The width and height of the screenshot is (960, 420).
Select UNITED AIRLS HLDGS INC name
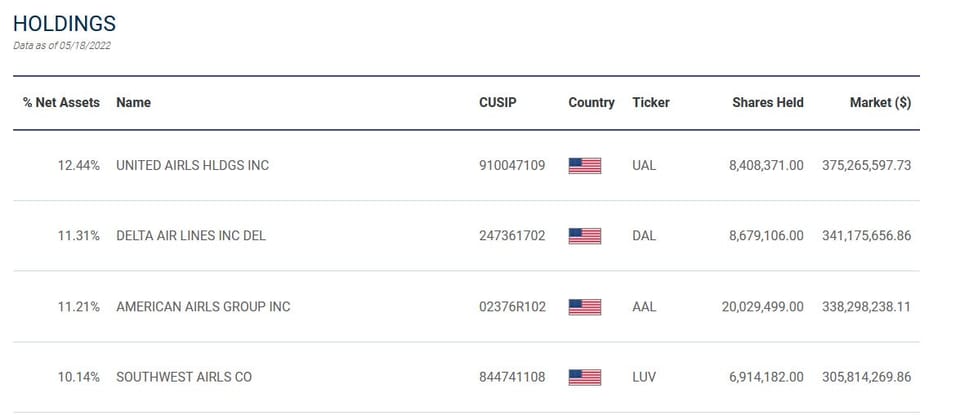point(192,165)
